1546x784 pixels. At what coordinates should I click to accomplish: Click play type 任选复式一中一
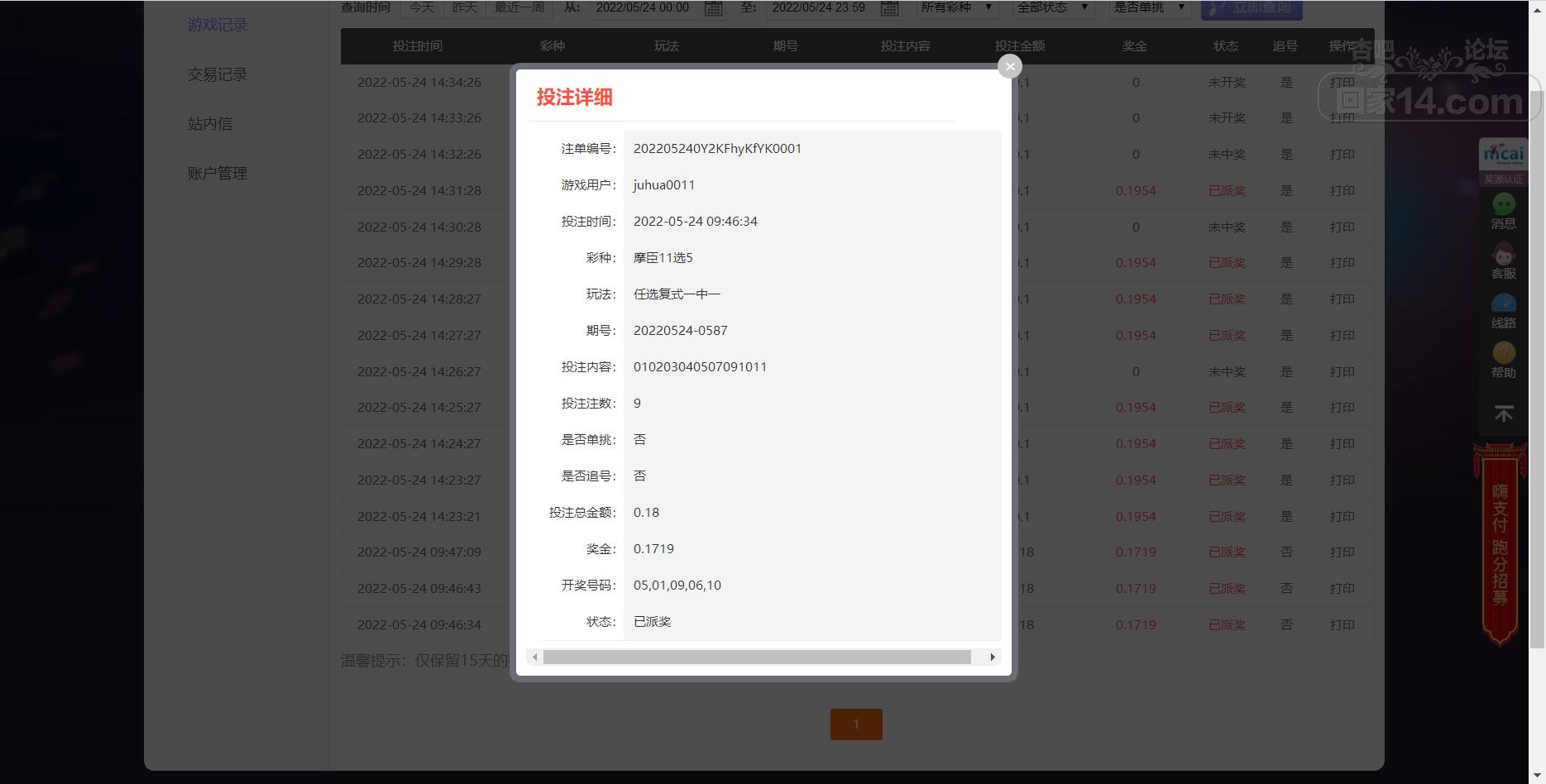[x=677, y=294]
